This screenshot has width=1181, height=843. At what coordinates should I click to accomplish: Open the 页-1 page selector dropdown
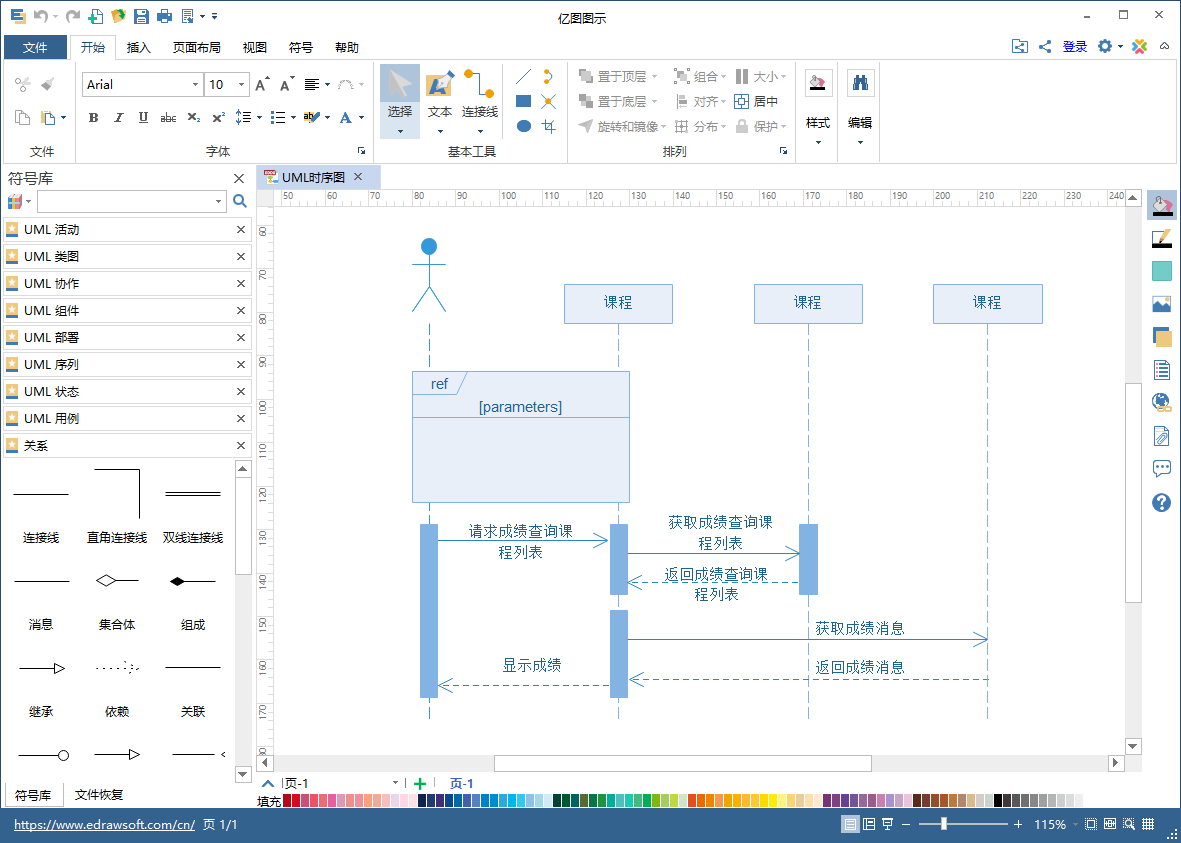[x=395, y=783]
